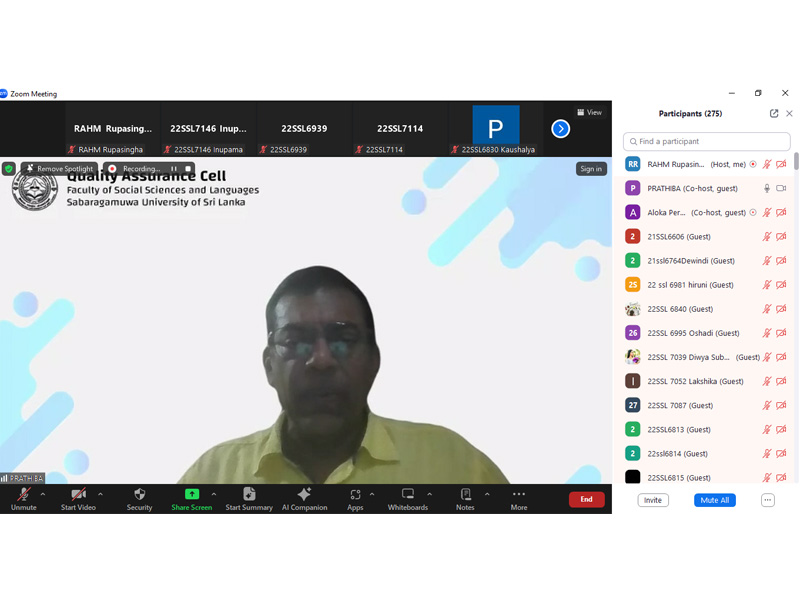Click the Find a participant search field
The image size is (800, 600).
pyautogui.click(x=707, y=142)
